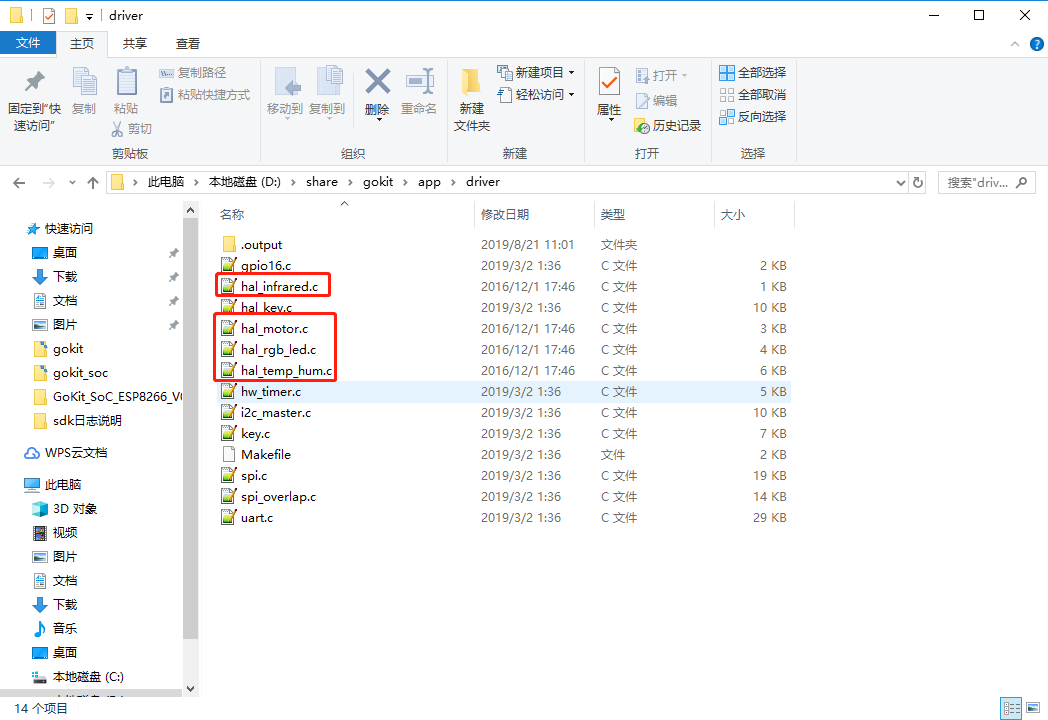Click the New Folder icon in ribbon
The width and height of the screenshot is (1048, 720).
(471, 82)
